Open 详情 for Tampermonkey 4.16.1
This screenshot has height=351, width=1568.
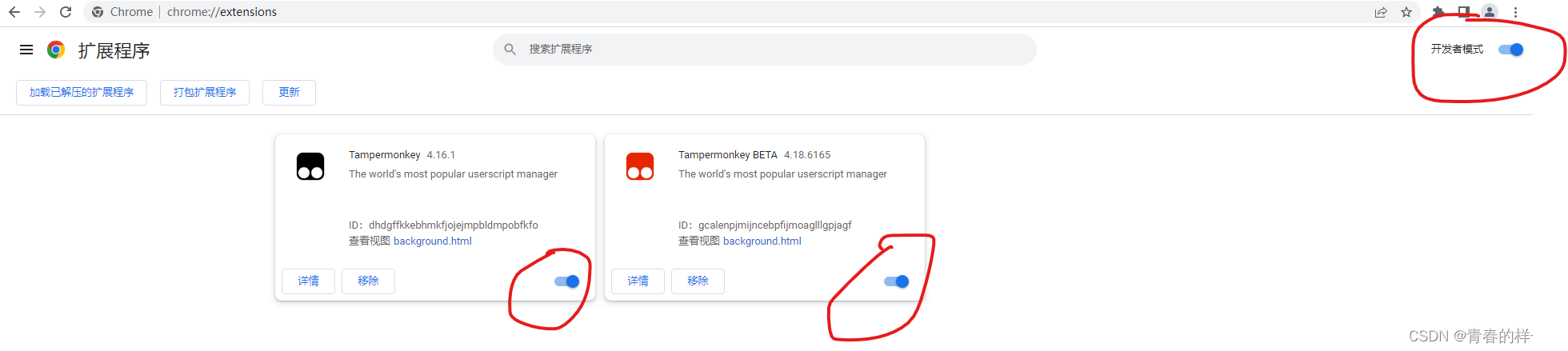(308, 281)
